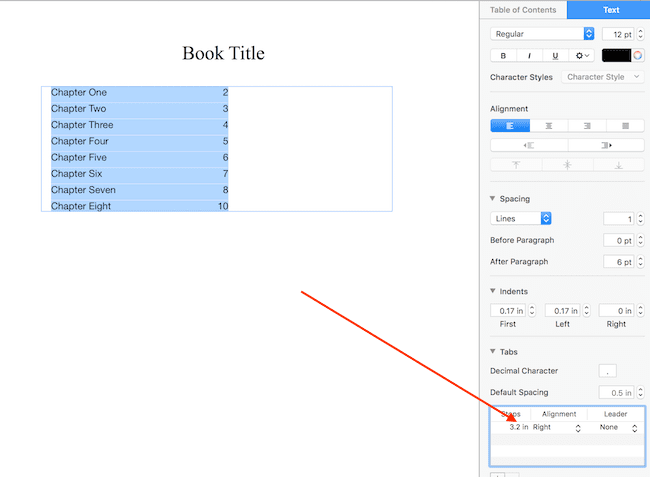Collapse the Tabs section
Viewport: 650px width, 477px height.
pos(493,351)
